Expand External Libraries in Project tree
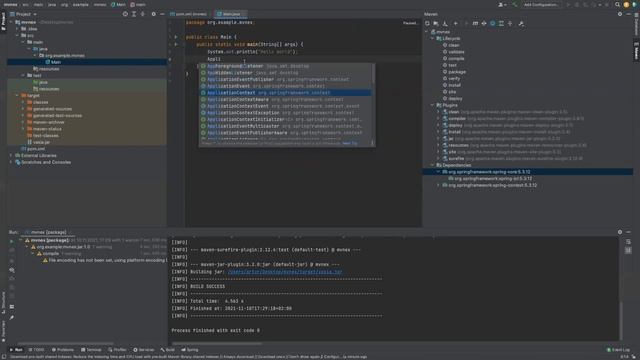 [11, 156]
